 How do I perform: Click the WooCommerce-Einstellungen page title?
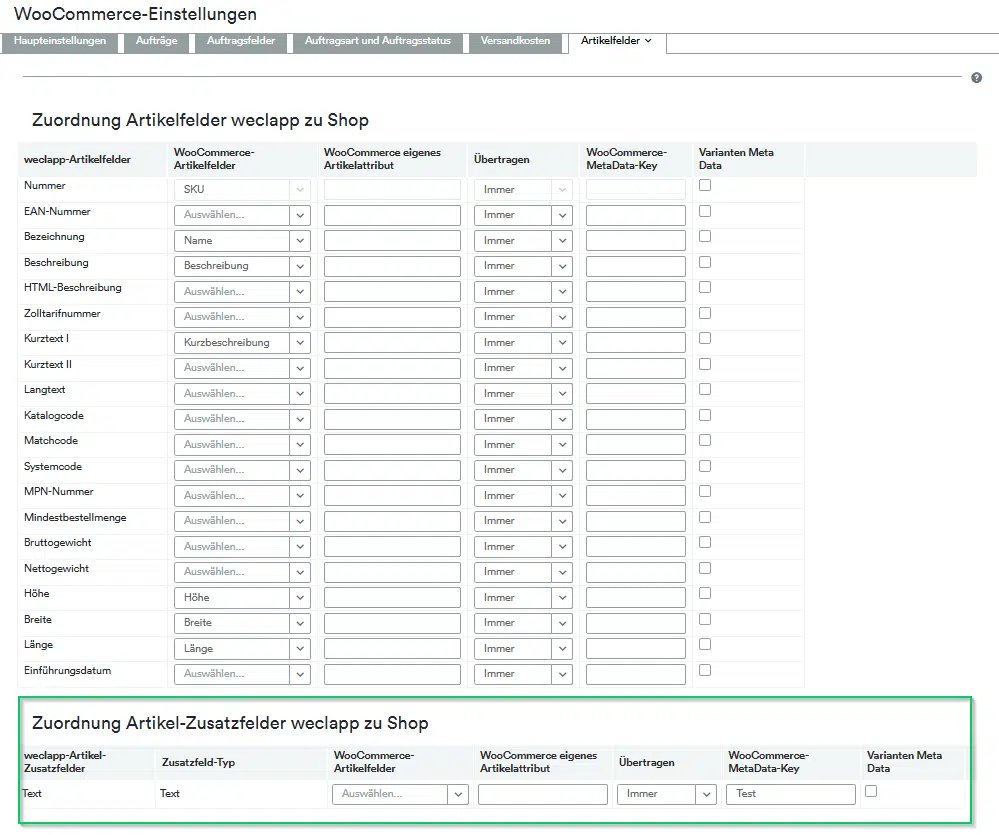[135, 14]
